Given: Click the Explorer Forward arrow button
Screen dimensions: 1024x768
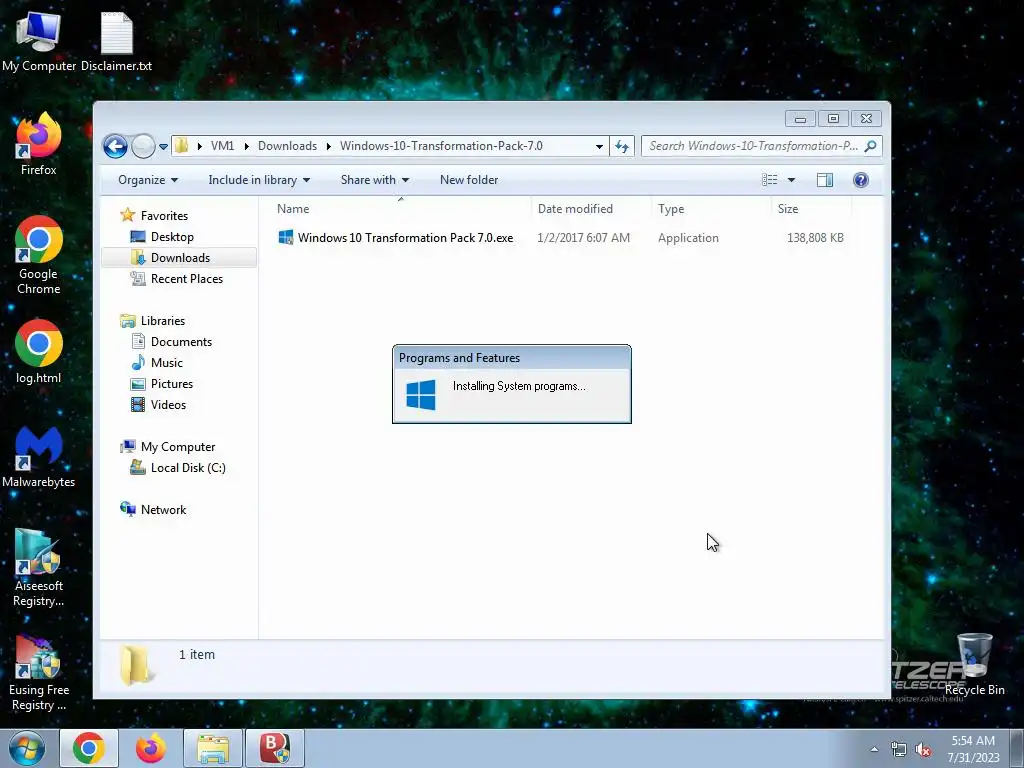Looking at the screenshot, I should [x=143, y=146].
